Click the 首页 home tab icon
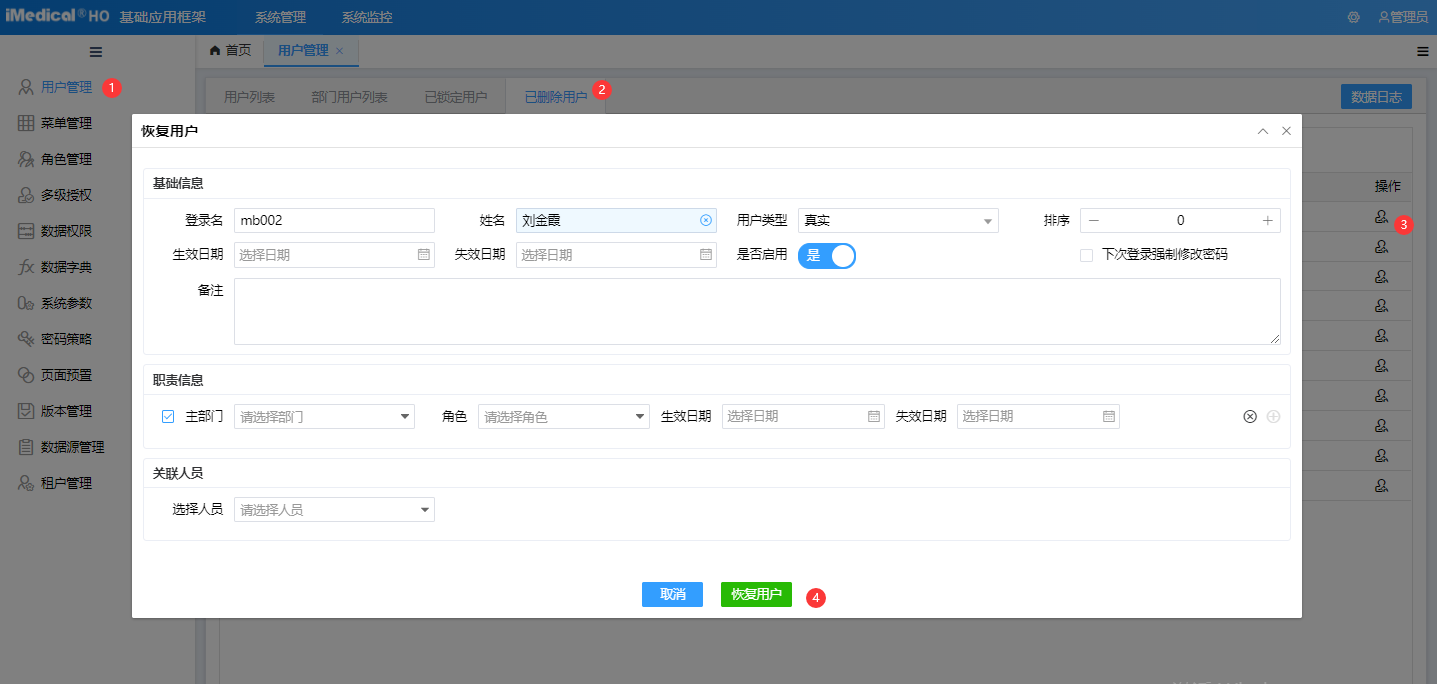Screen dimensions: 1437x684 pyautogui.click(x=214, y=50)
